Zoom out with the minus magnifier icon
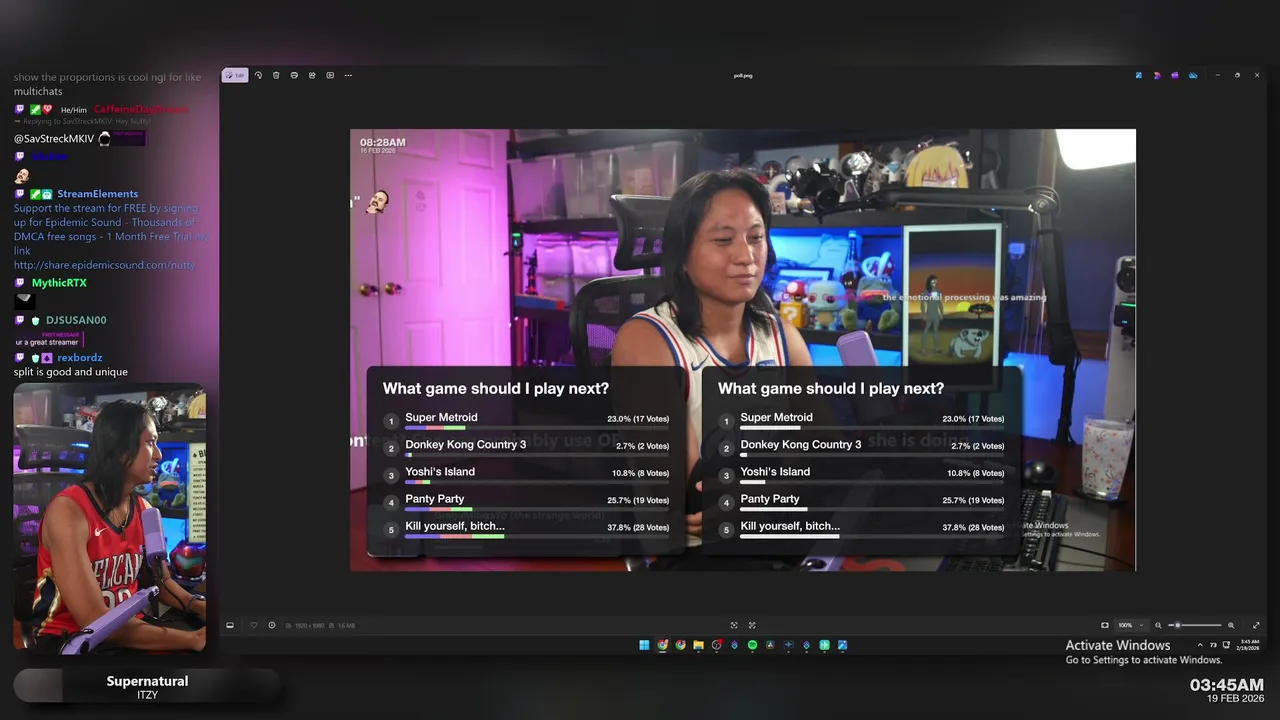 (1158, 625)
